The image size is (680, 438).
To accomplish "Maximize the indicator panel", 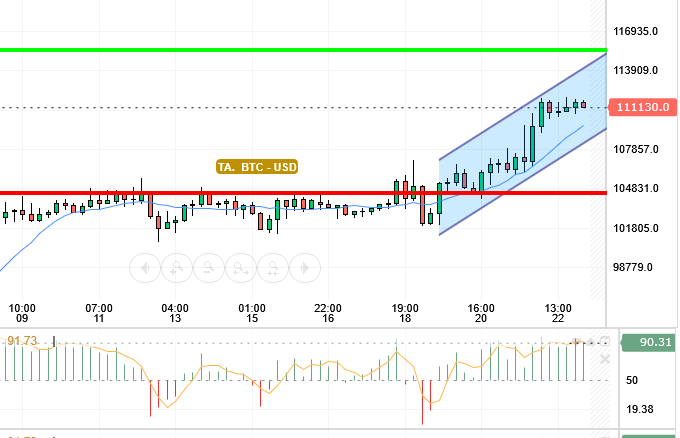I will [605, 341].
